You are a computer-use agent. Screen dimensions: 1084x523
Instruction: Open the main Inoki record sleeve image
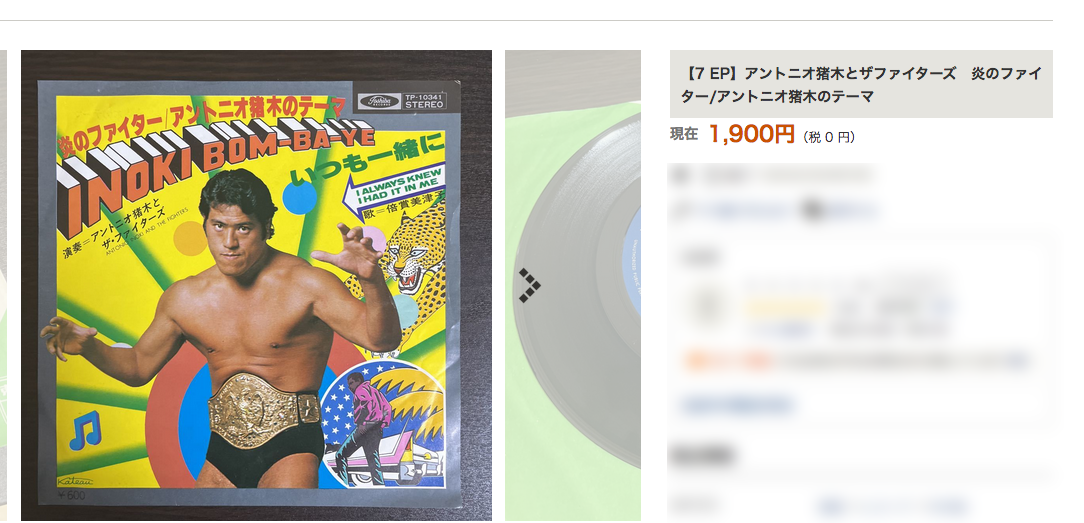[256, 285]
